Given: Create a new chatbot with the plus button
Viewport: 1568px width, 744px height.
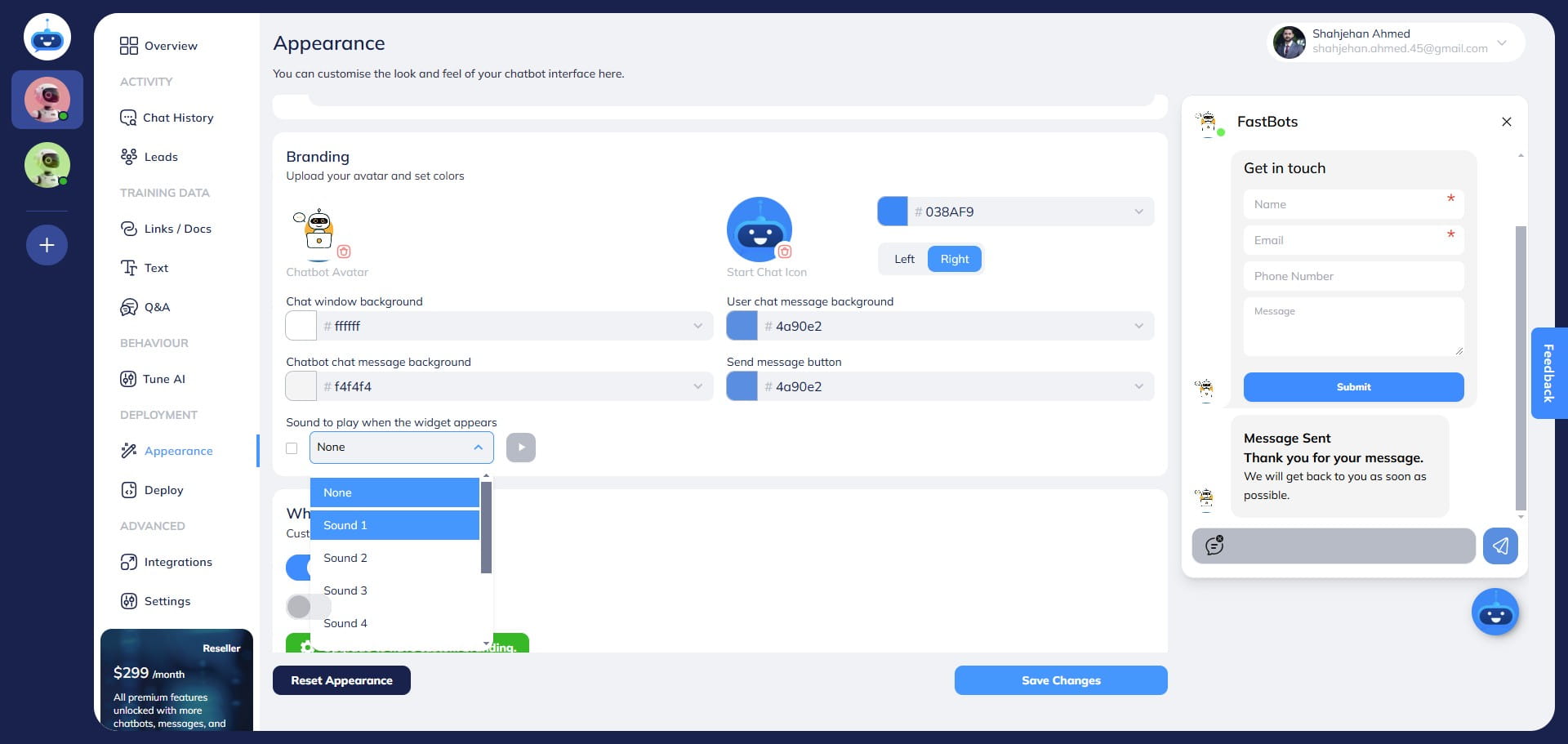Looking at the screenshot, I should point(47,244).
